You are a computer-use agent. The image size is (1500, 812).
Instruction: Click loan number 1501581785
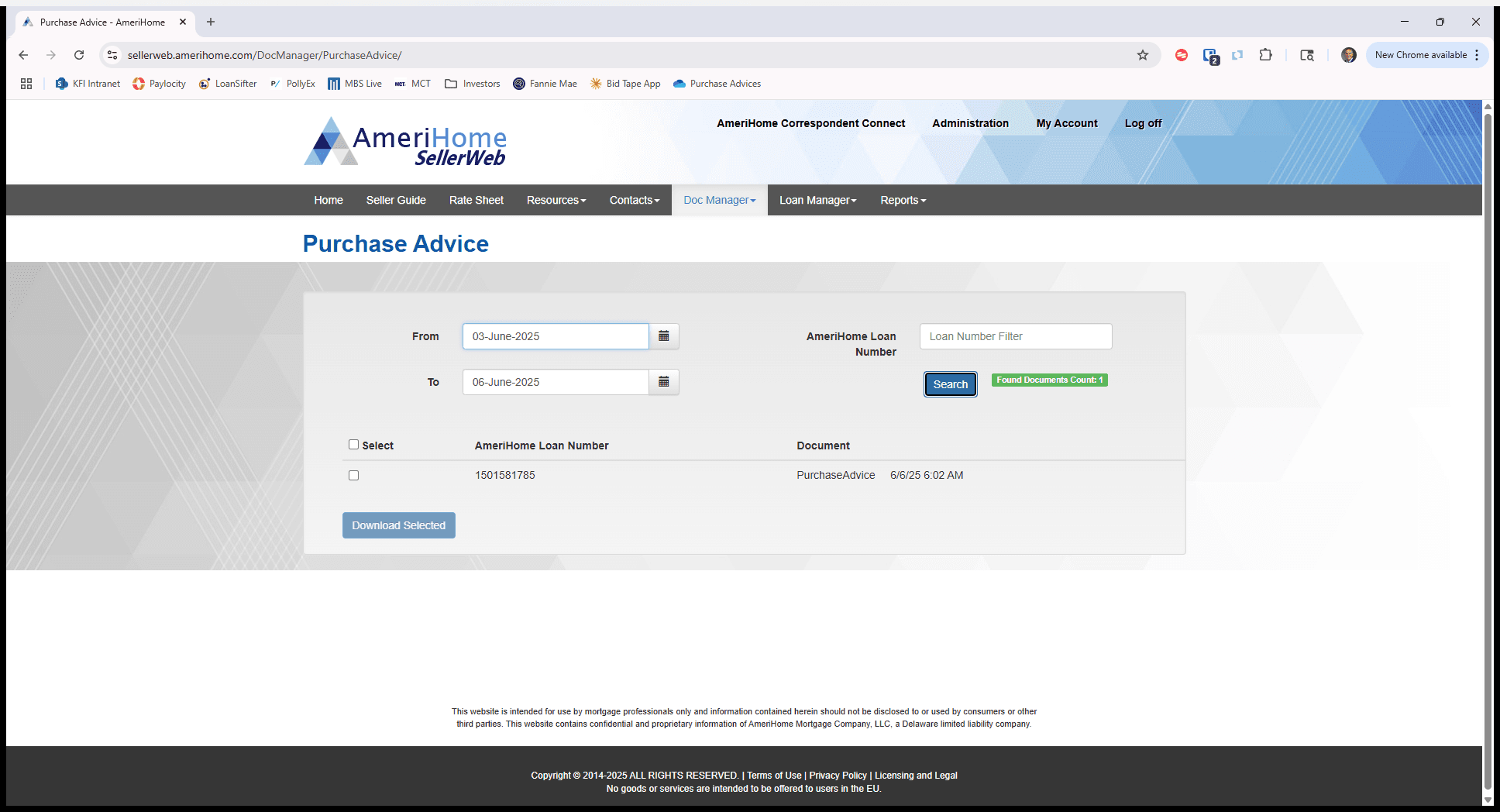(x=505, y=475)
